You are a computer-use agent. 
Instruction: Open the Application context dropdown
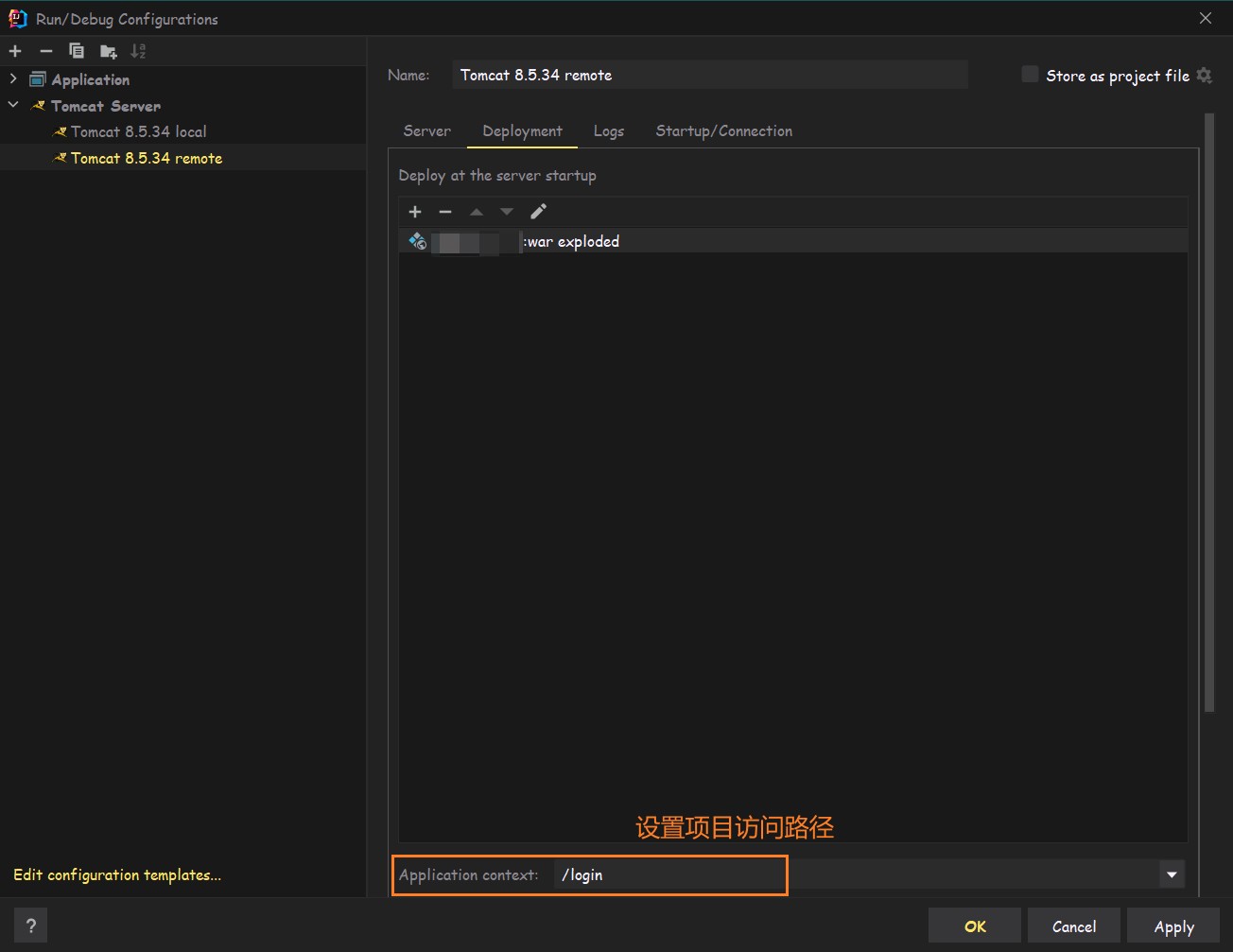[1172, 874]
